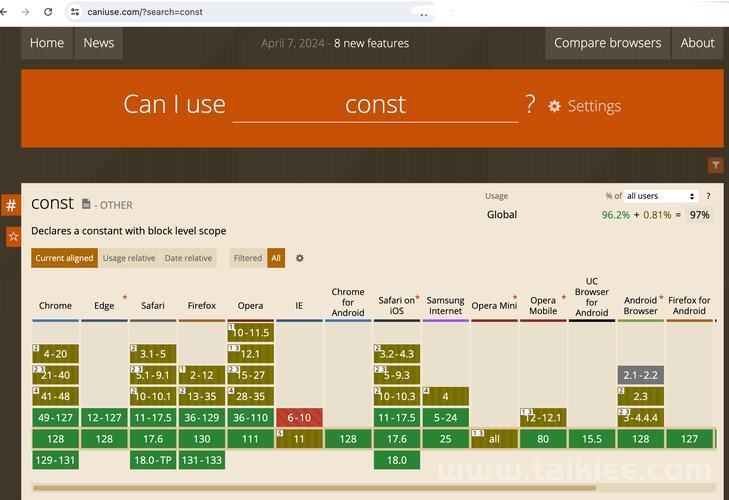Open the News menu item

[x=99, y=43]
